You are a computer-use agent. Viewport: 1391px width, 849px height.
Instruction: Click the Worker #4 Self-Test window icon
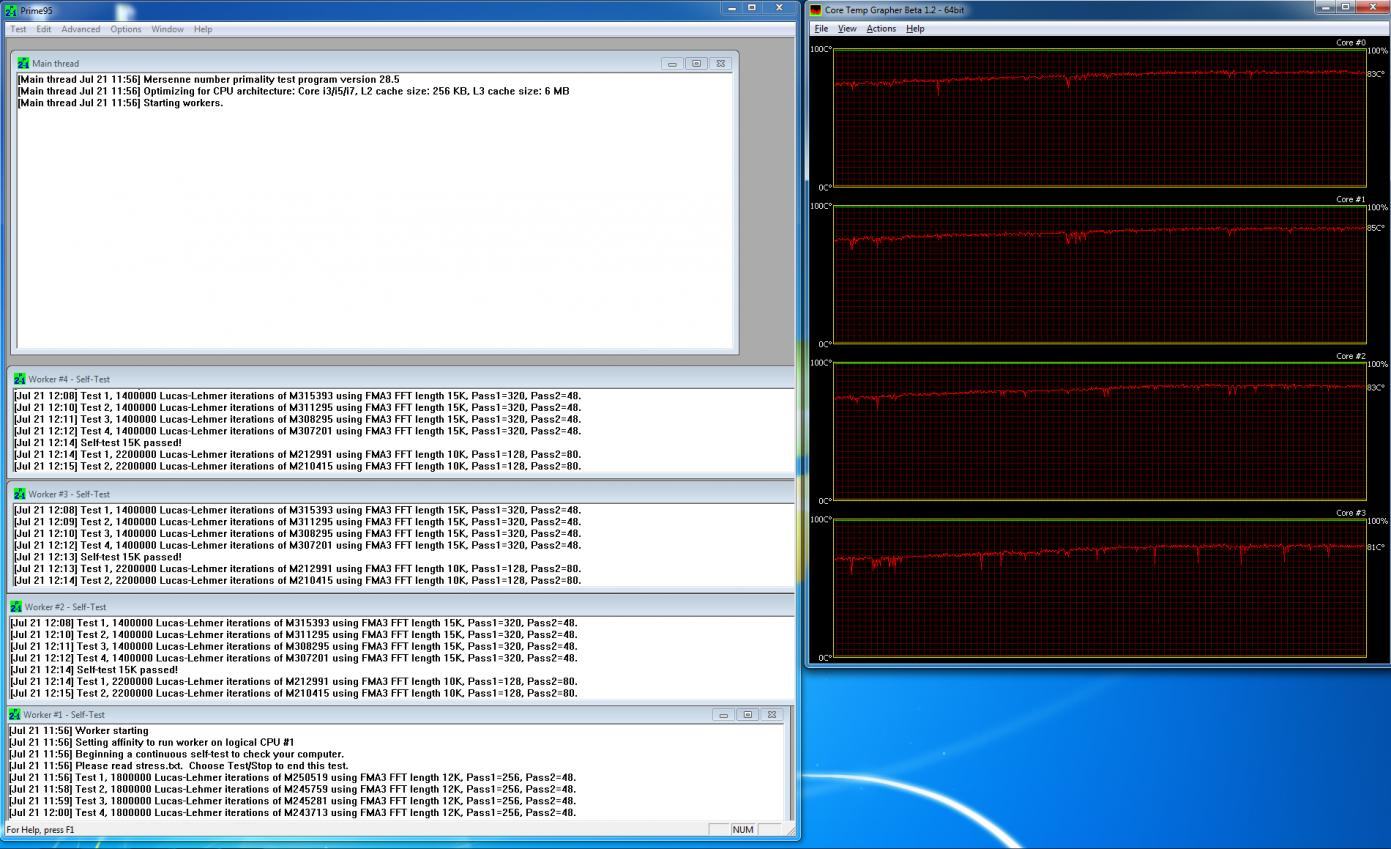point(20,379)
